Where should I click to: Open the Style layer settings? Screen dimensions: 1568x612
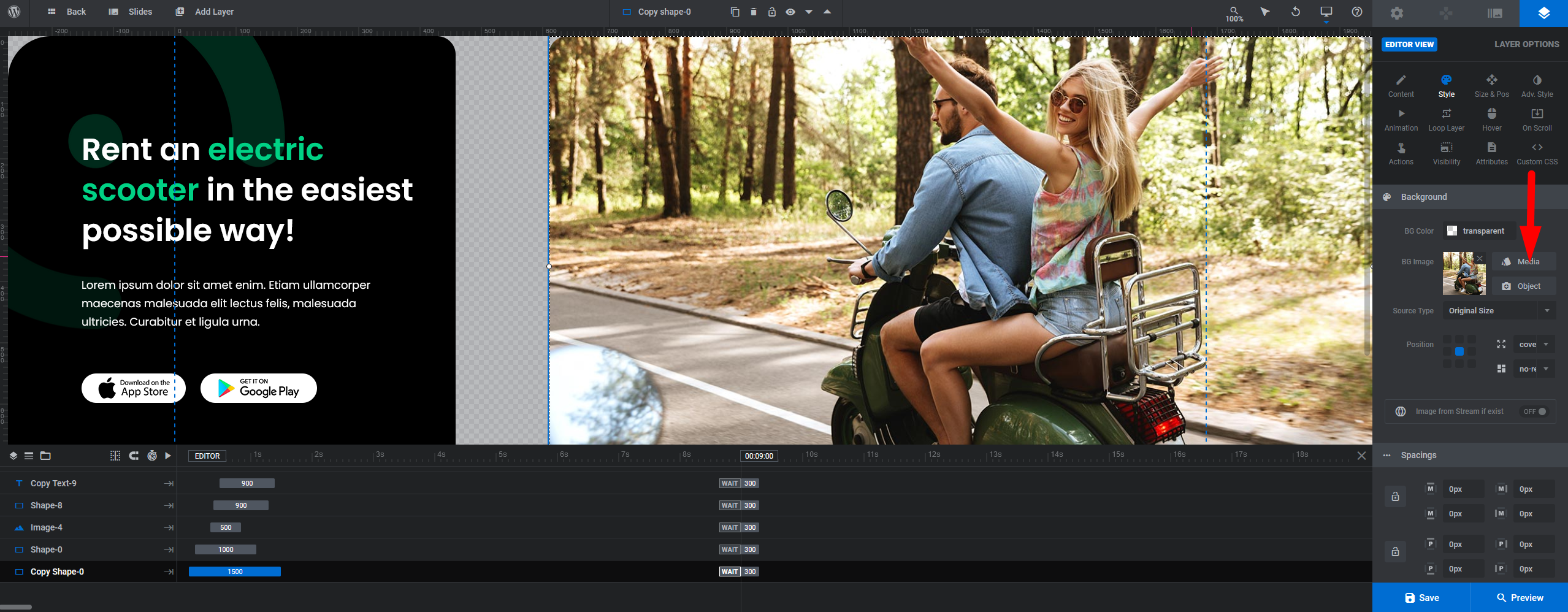click(1446, 86)
